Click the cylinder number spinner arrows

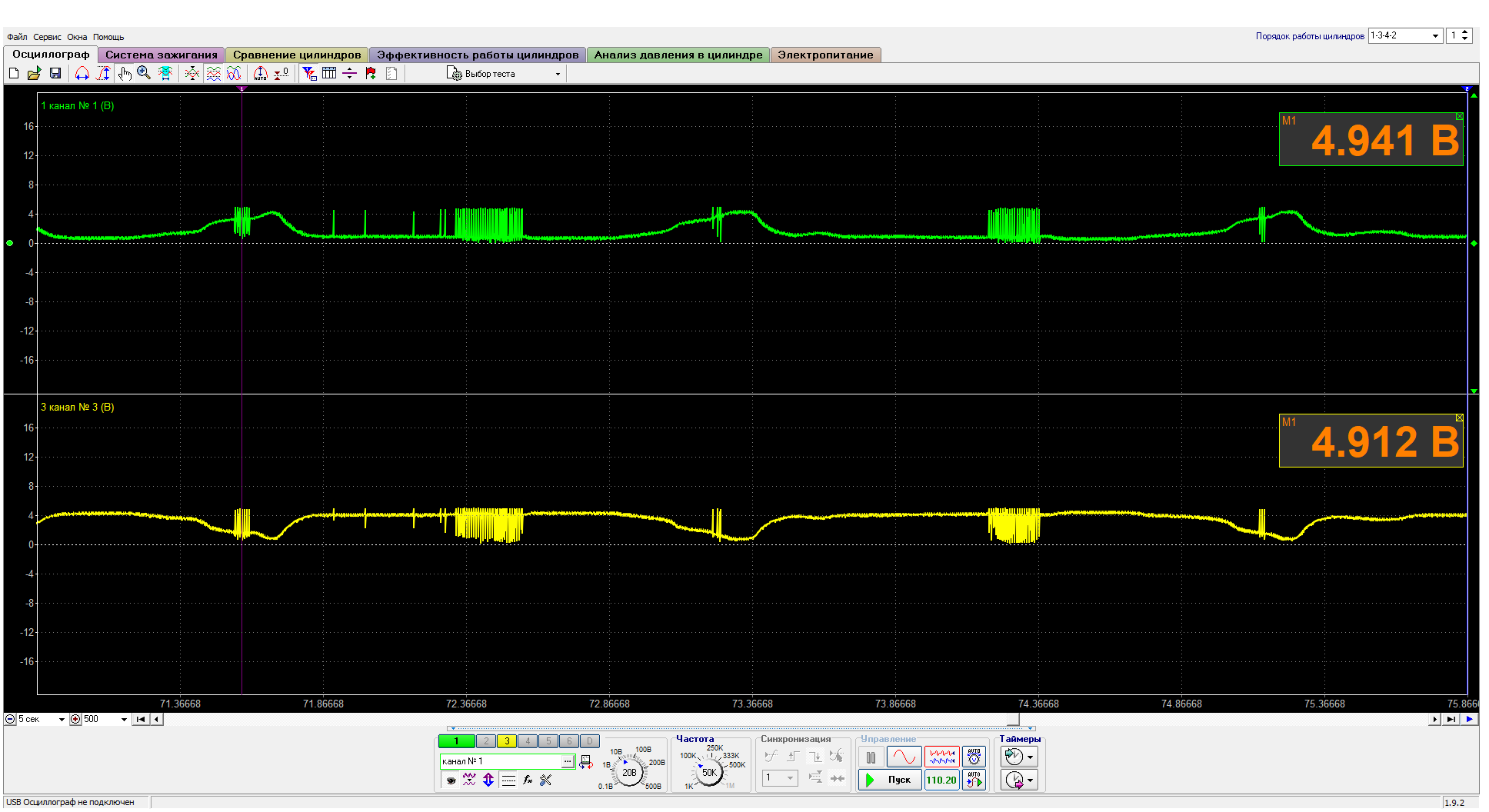click(x=1465, y=35)
